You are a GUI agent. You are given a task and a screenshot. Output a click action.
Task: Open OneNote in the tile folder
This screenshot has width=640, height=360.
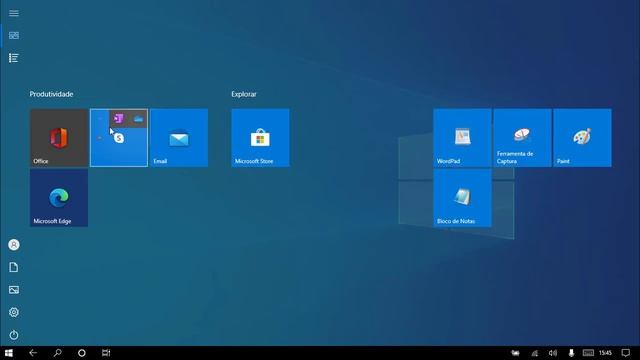point(119,118)
